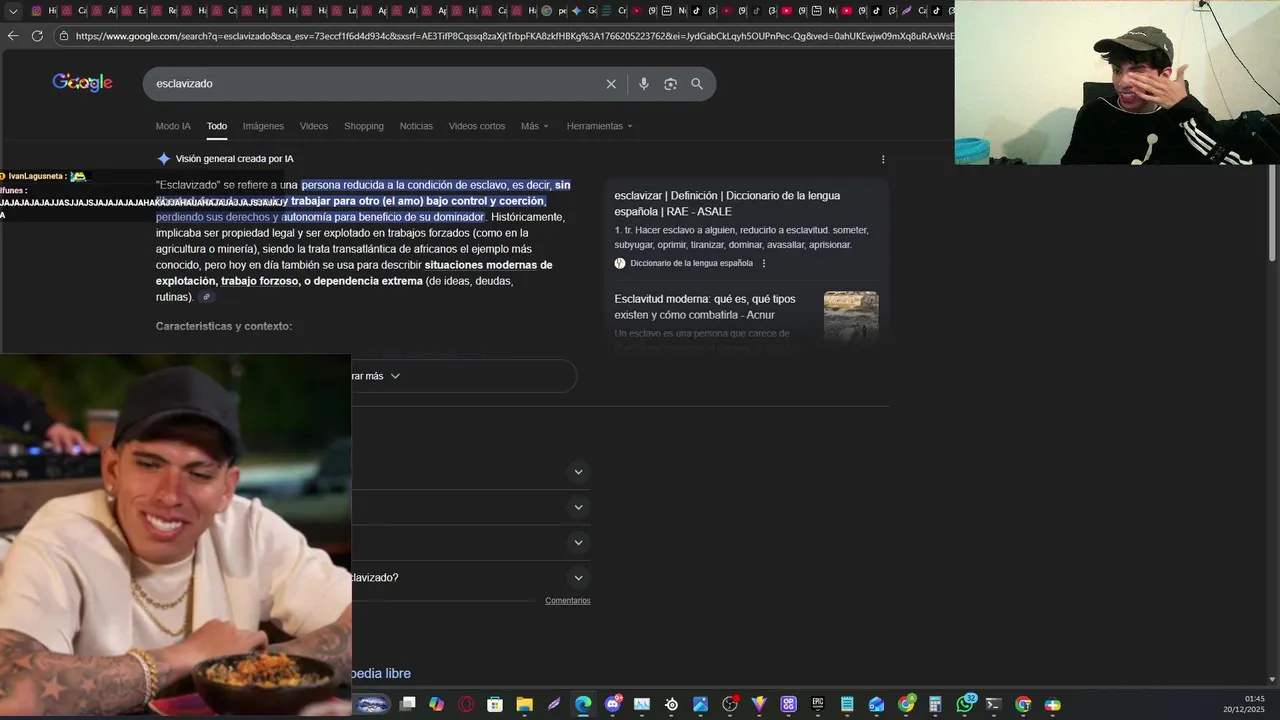The image size is (1280, 720).
Task: Open three-dot menu next to 'Diccionario de la lengua española'
Action: 764,264
